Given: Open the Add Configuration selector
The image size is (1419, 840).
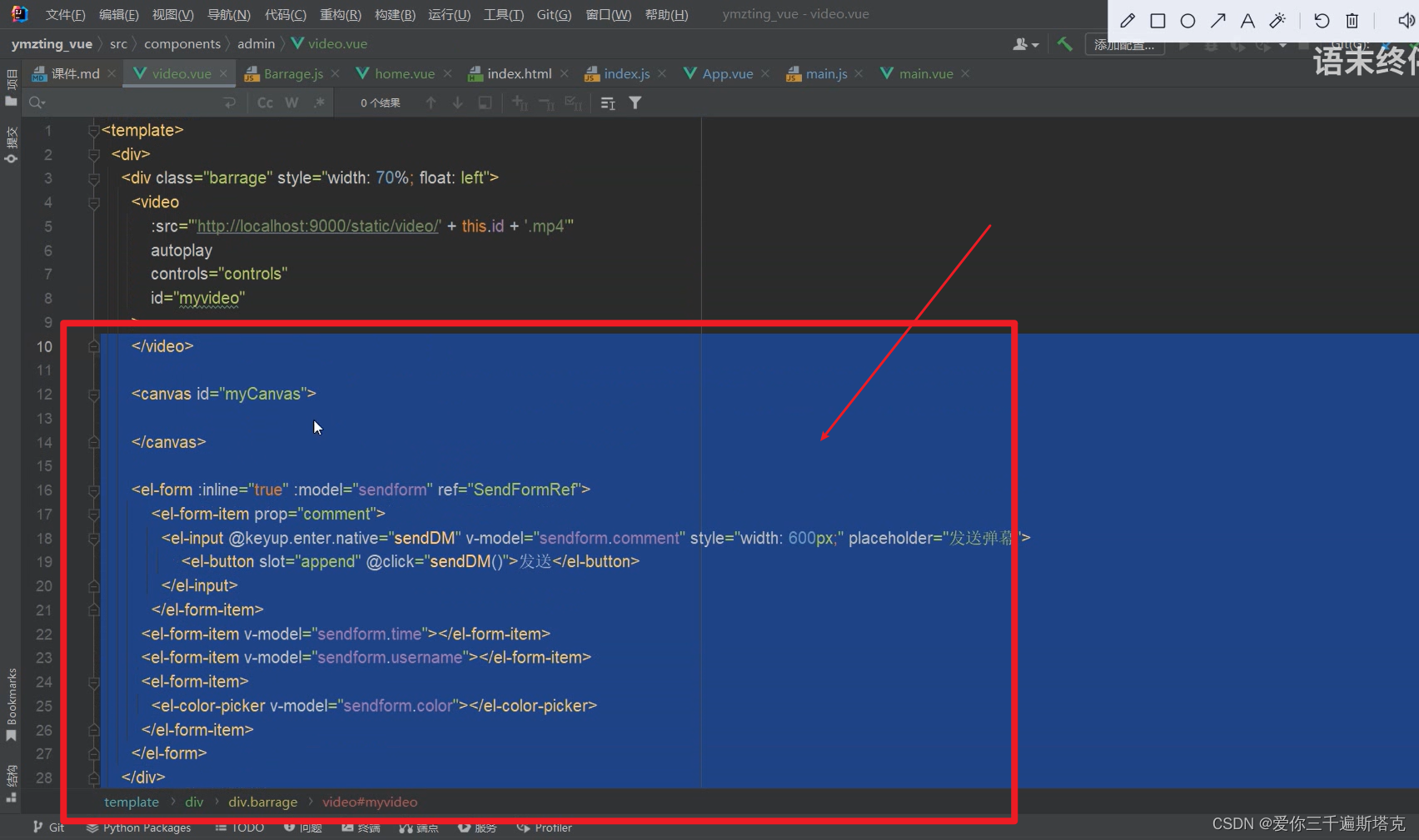Looking at the screenshot, I should point(1124,45).
